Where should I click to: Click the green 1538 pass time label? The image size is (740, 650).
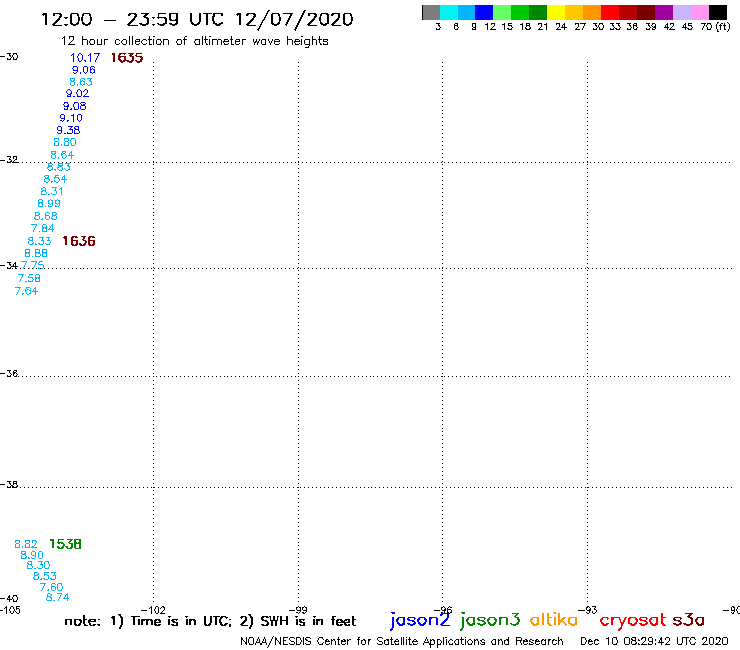(65, 544)
